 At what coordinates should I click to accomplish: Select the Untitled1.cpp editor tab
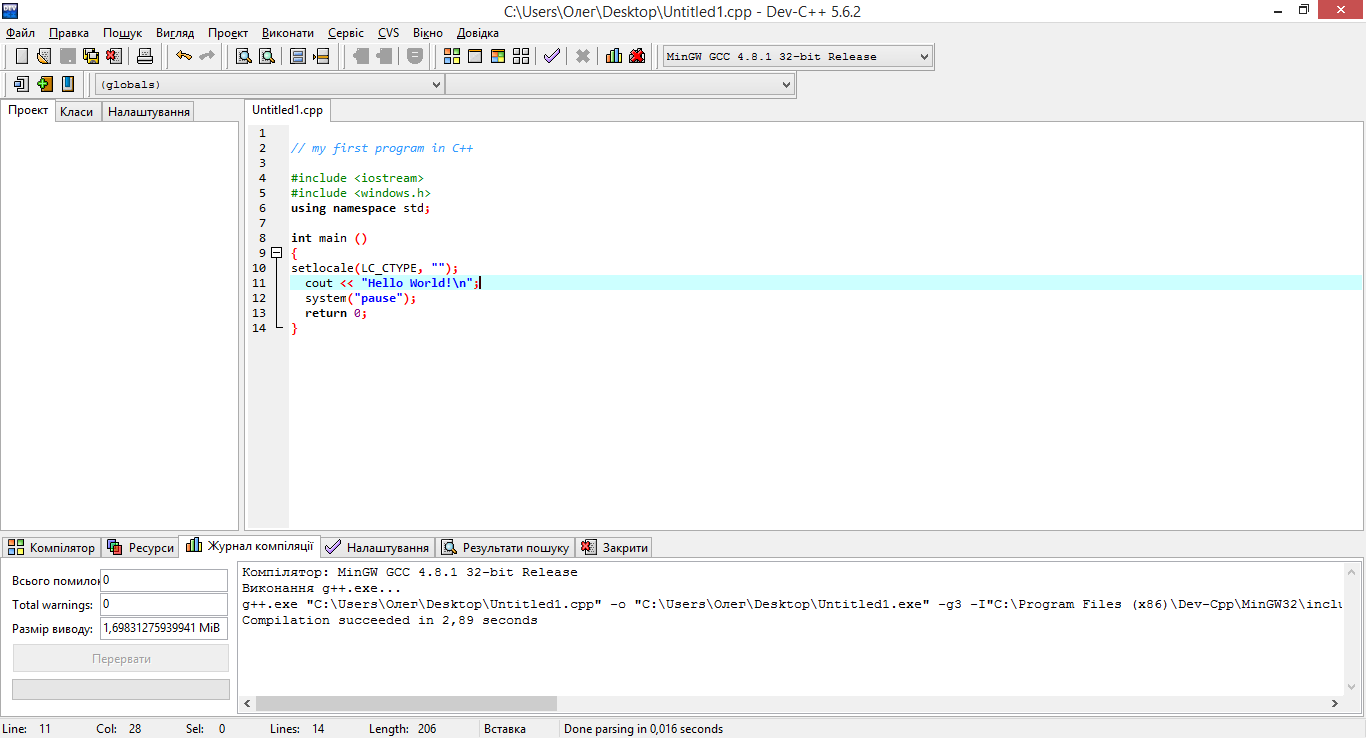pos(287,110)
